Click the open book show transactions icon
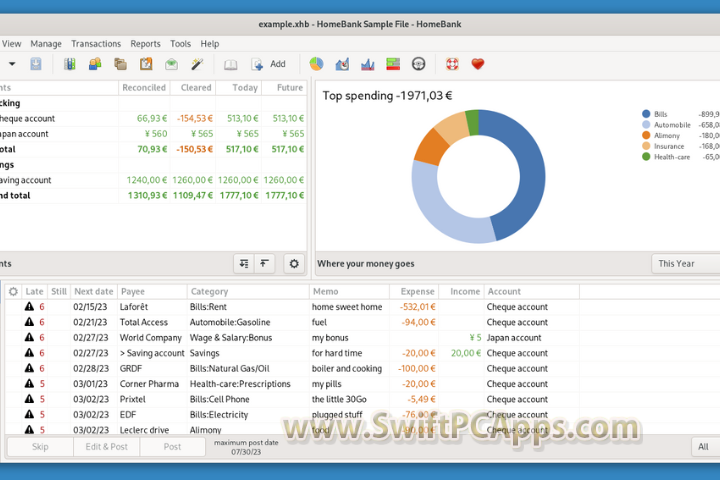The width and height of the screenshot is (720, 480). (231, 64)
